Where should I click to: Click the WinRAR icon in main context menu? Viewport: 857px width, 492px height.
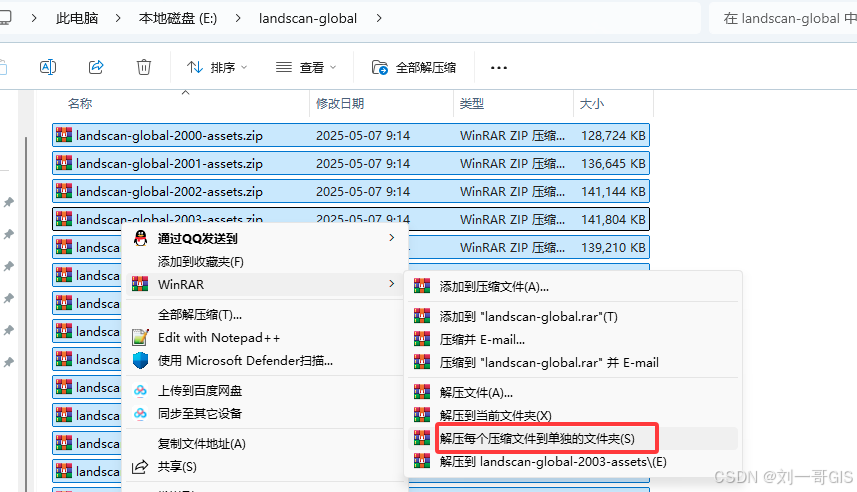tap(140, 284)
